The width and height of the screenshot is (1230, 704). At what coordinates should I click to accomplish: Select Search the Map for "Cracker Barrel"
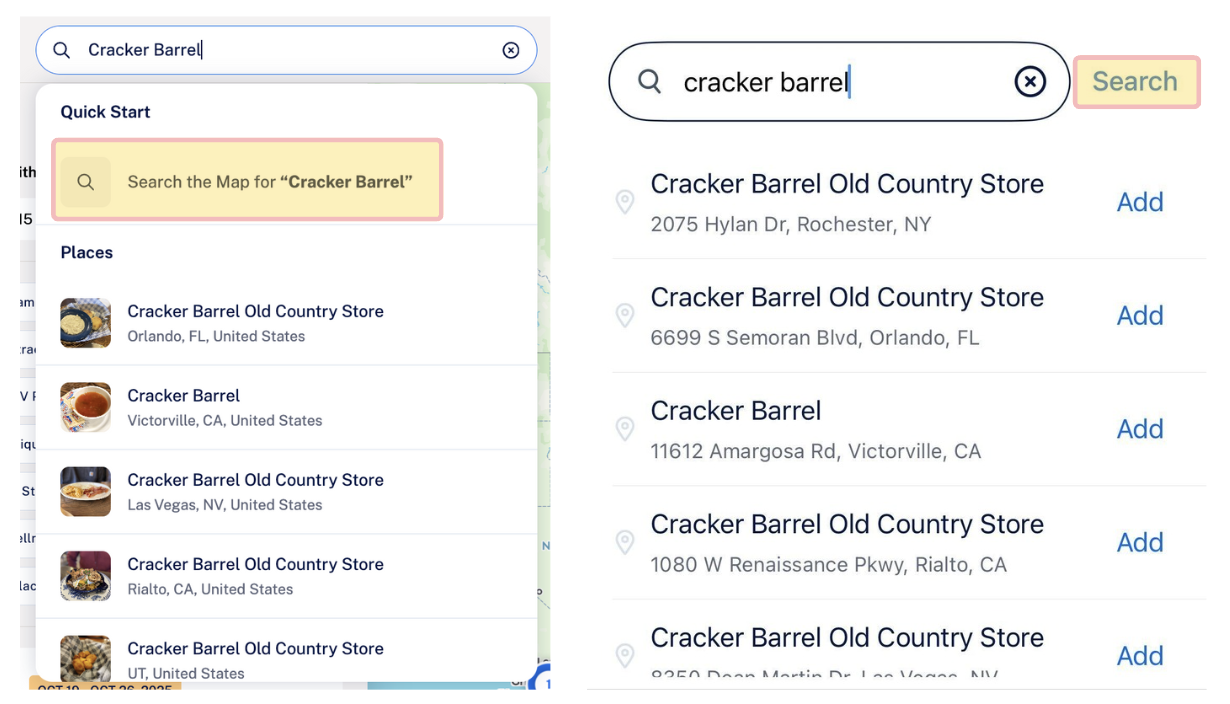point(247,181)
